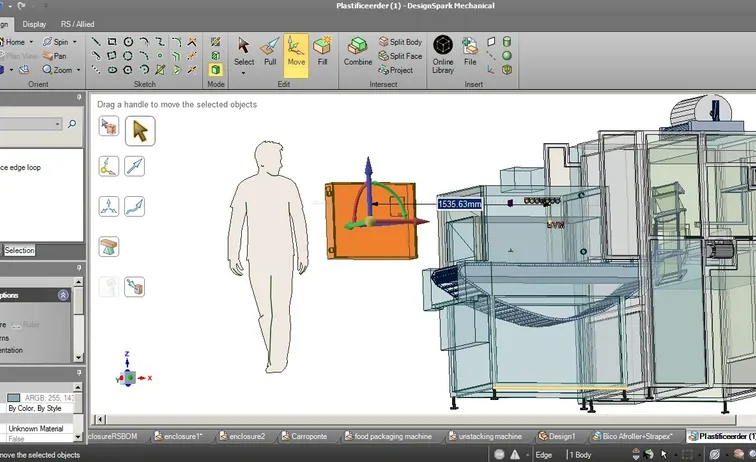This screenshot has height=462, width=756.
Task: Expand the Select tool dropdown arrow
Action: tap(244, 73)
